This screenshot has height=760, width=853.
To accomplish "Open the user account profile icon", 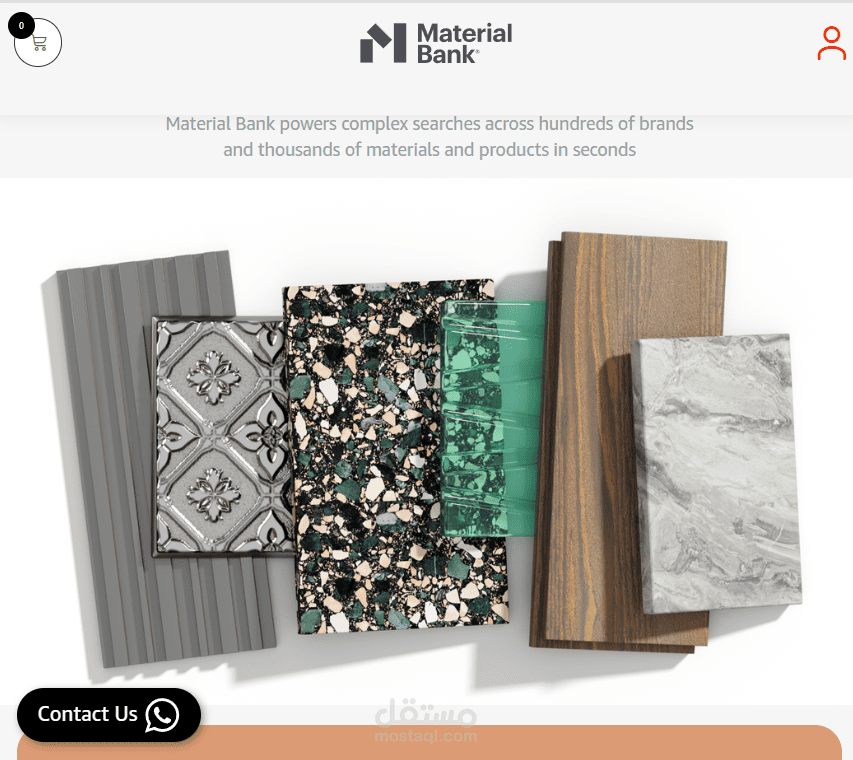I will click(831, 43).
